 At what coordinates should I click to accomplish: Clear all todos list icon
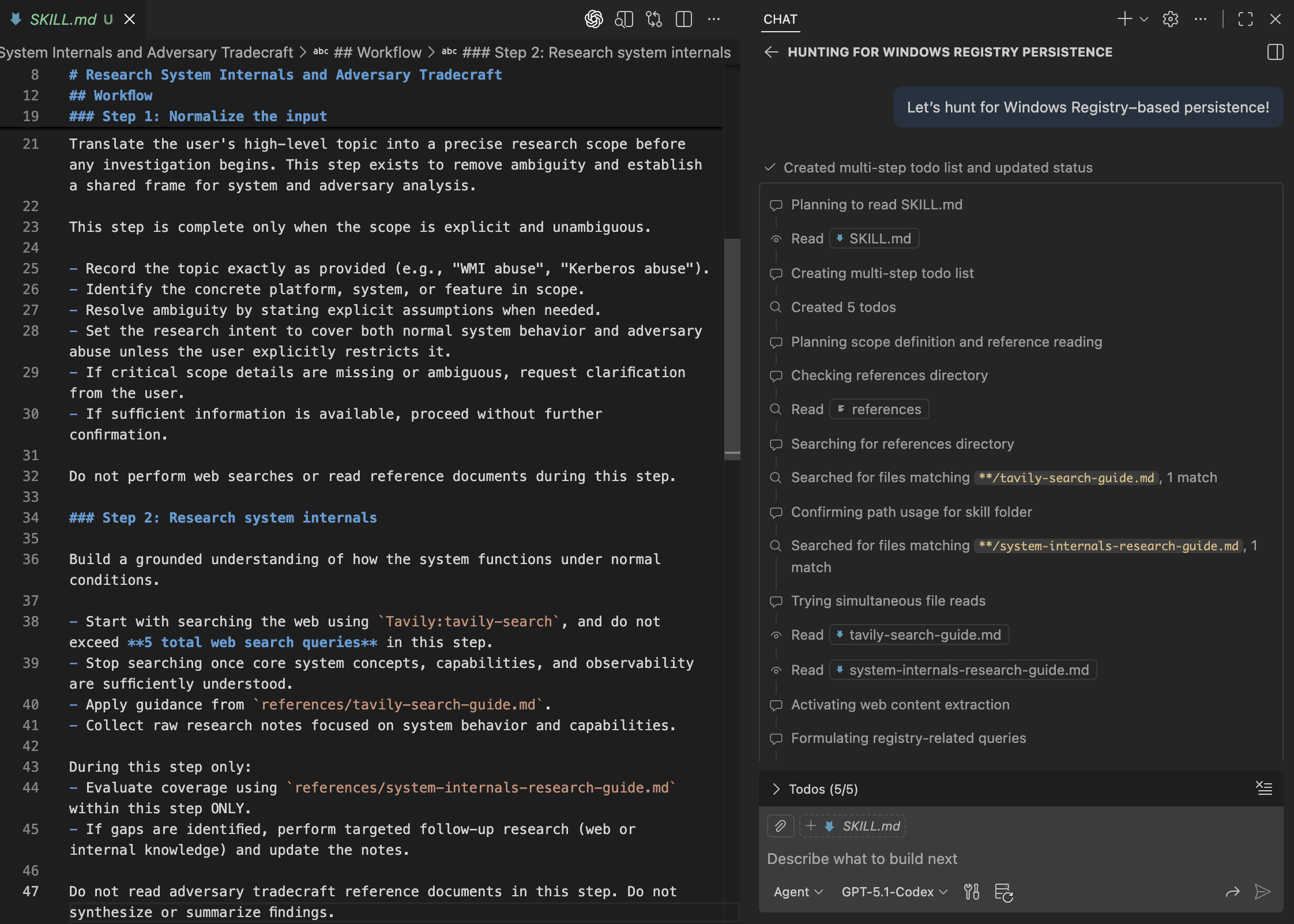1264,788
